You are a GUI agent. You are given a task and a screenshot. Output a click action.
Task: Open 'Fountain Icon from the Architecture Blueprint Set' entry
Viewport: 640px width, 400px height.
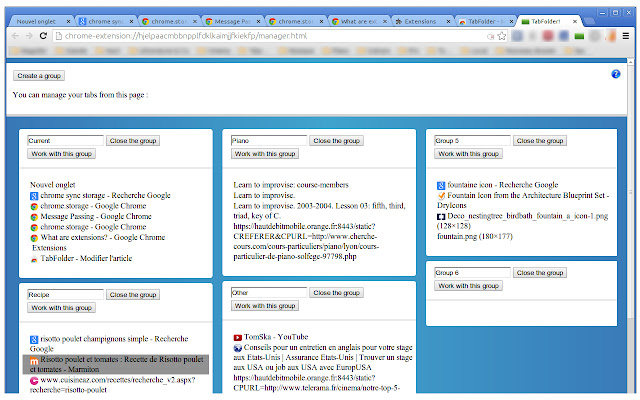pos(523,200)
